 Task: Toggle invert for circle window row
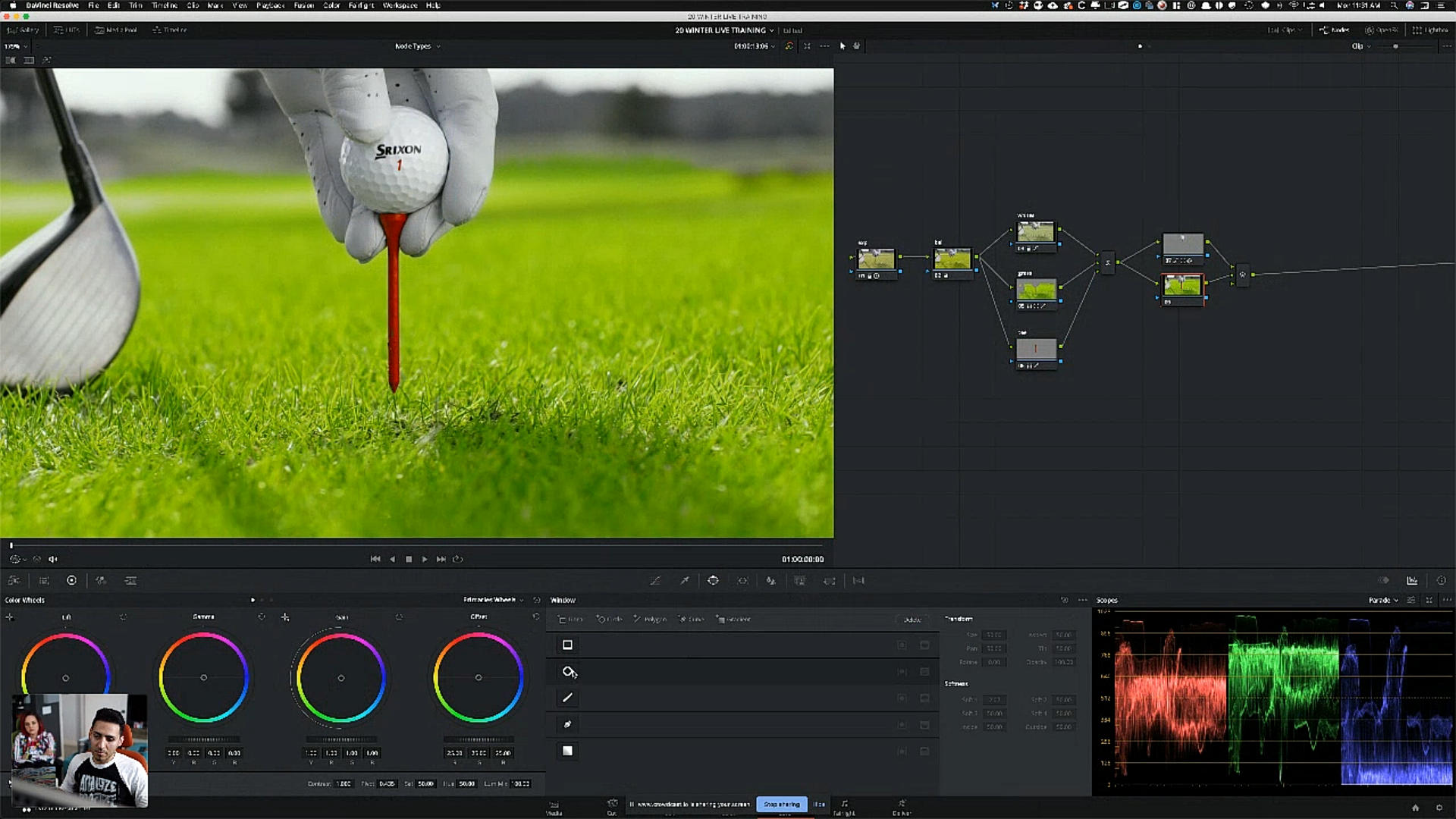coord(924,672)
